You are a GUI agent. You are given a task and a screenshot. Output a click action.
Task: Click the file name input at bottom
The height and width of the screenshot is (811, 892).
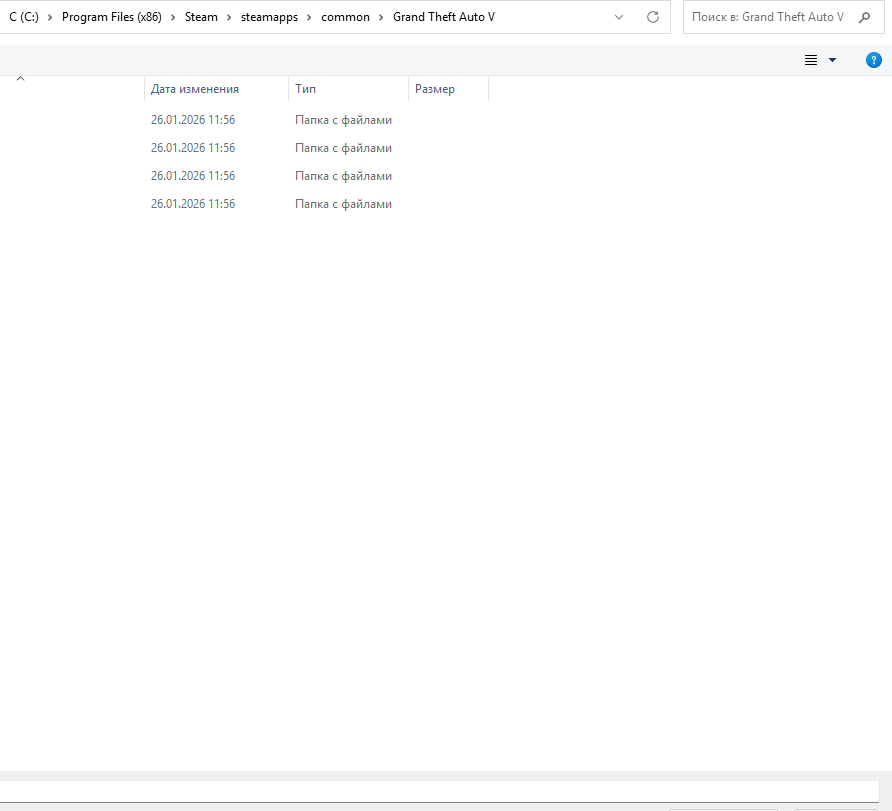440,790
